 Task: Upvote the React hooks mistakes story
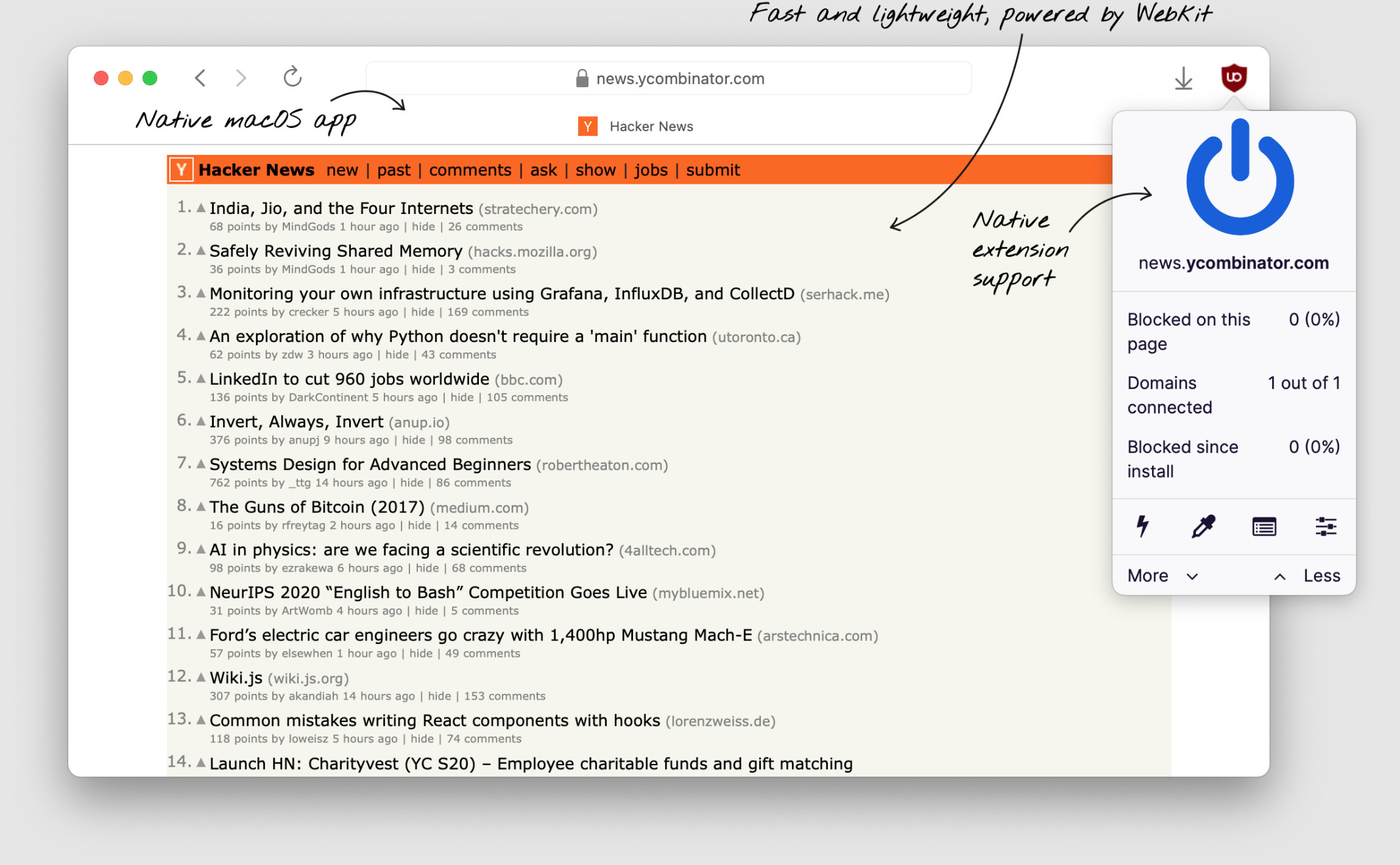201,719
